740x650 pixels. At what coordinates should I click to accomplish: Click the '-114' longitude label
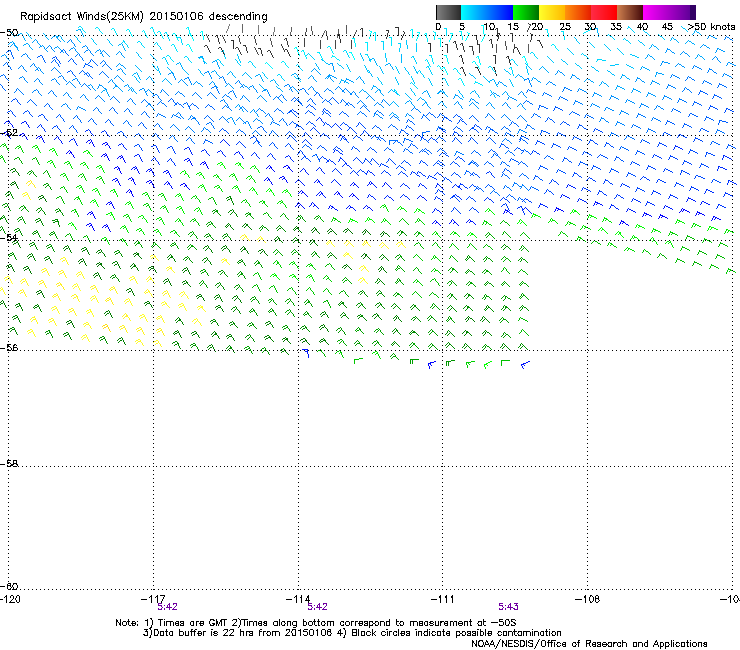(x=298, y=599)
